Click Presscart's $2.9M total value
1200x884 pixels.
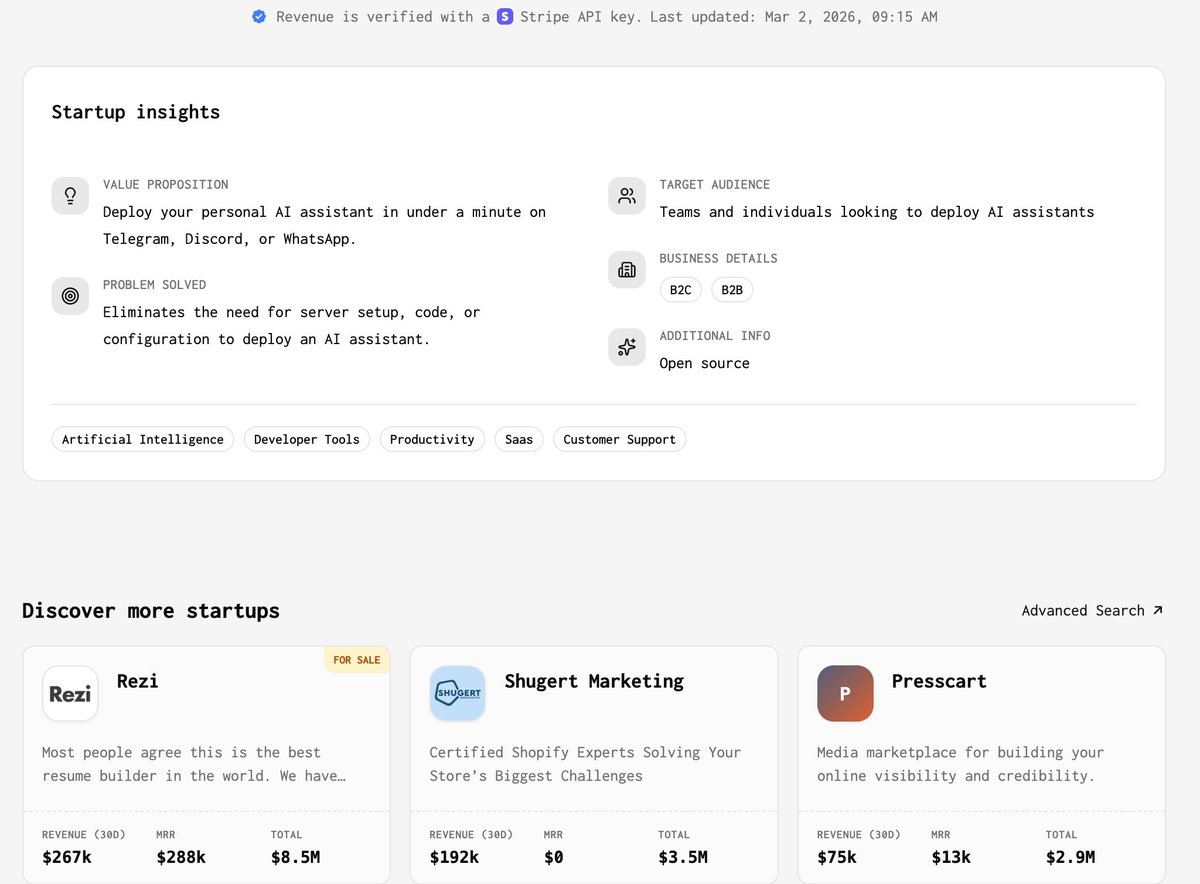tap(1070, 857)
